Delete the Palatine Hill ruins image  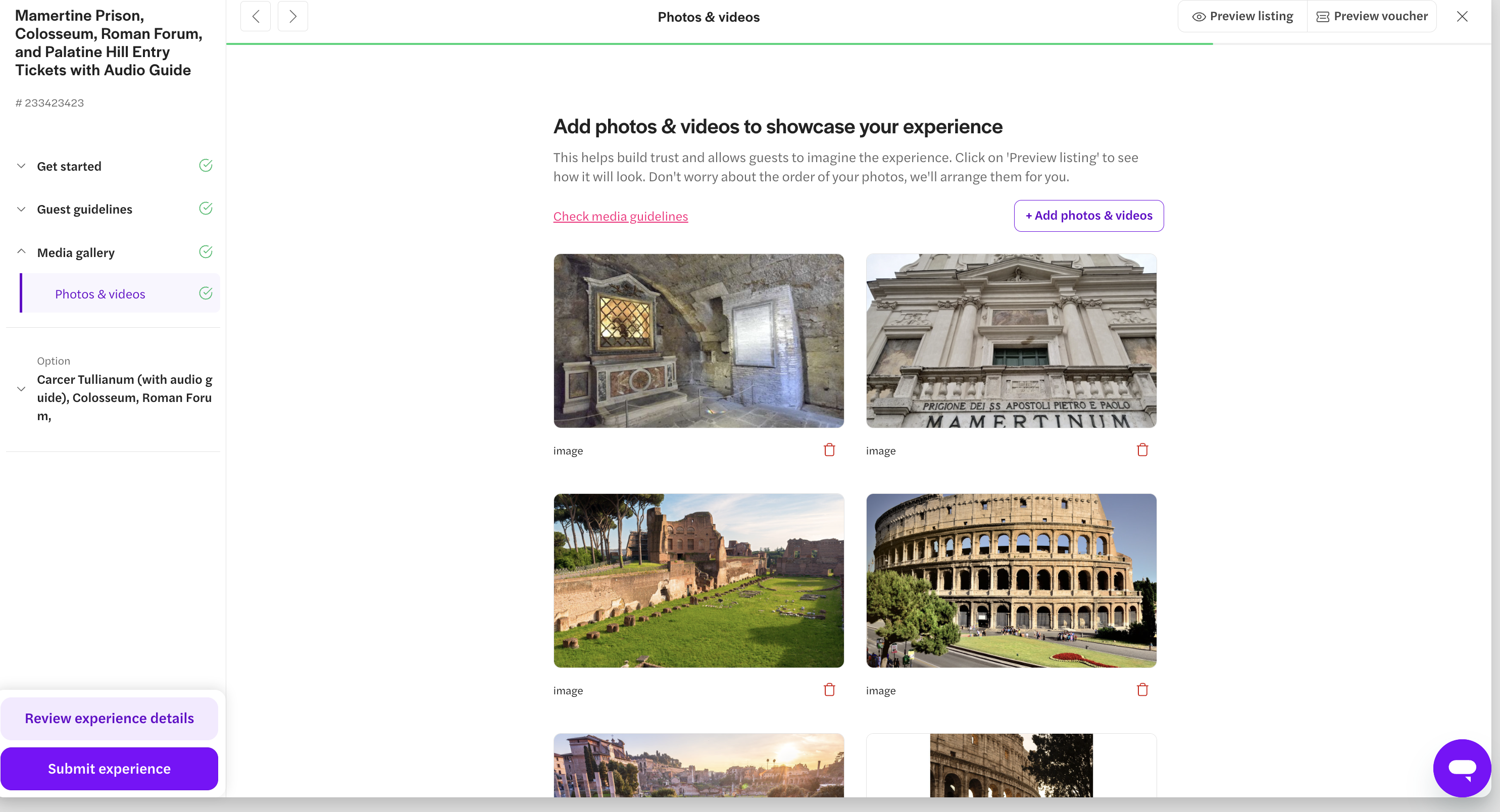pos(829,690)
